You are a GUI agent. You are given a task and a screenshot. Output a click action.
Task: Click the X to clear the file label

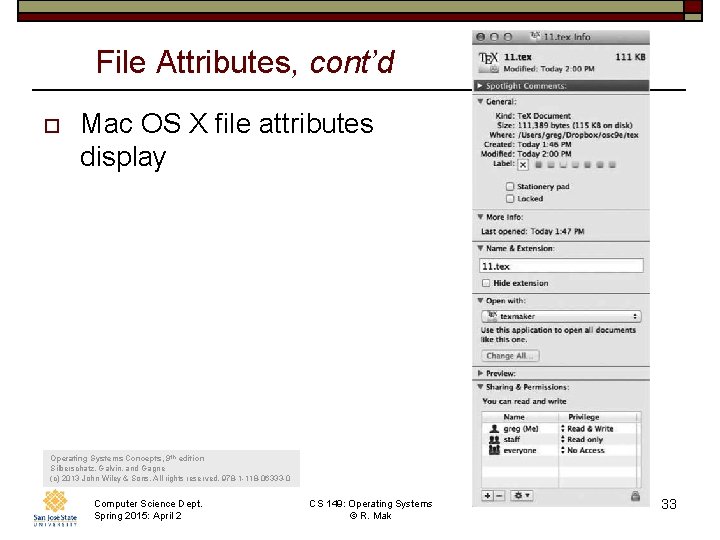523,165
